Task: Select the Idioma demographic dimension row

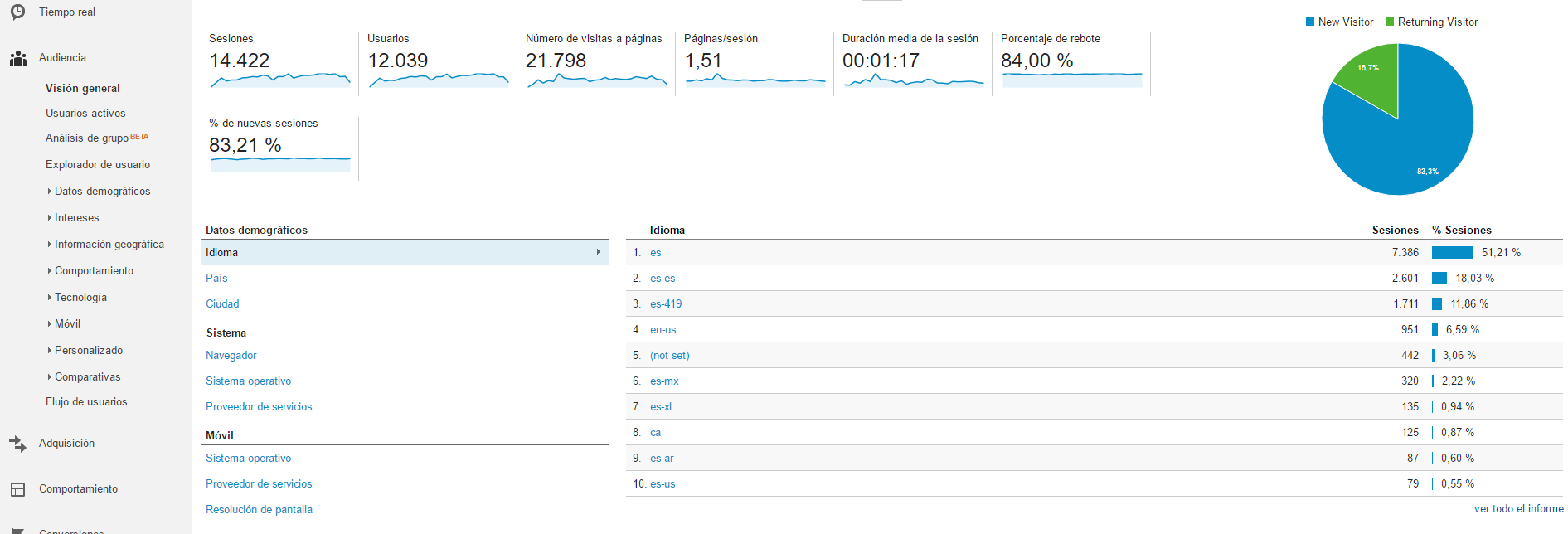Action: click(405, 253)
